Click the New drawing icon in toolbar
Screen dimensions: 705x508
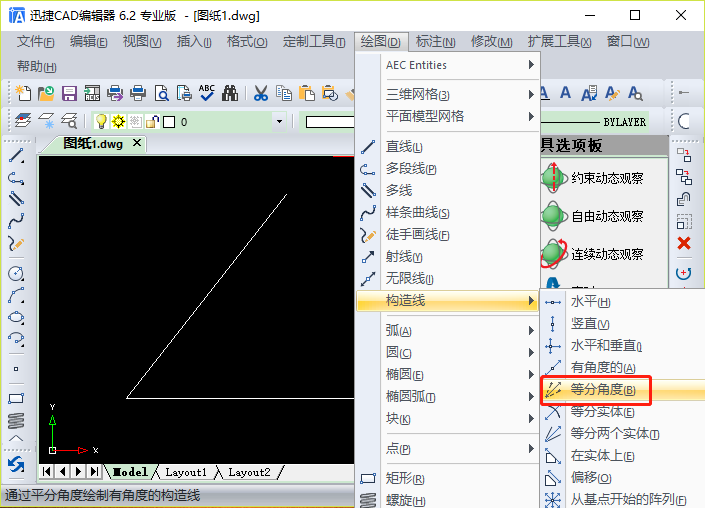tap(23, 93)
